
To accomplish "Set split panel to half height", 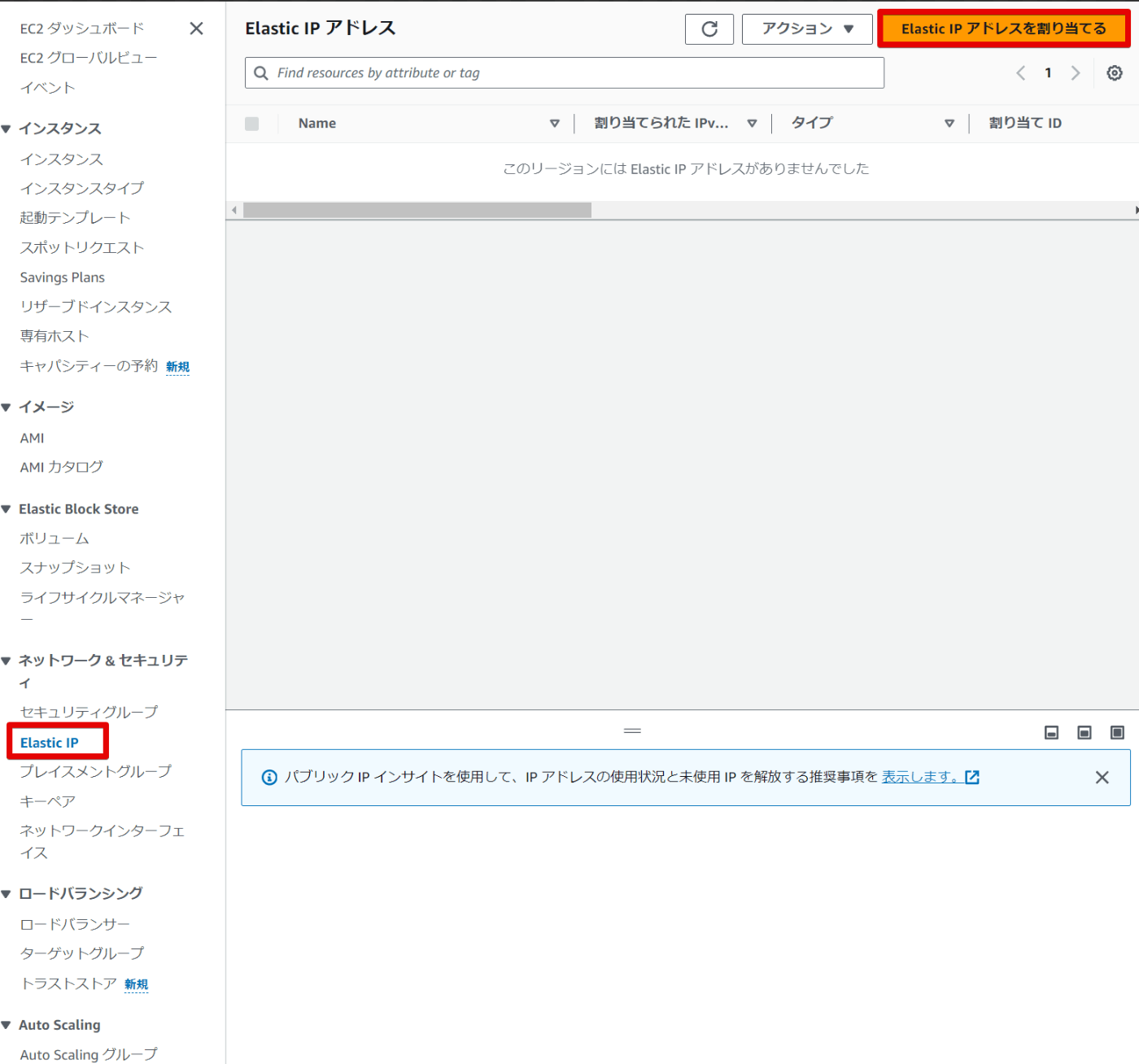I will (1084, 733).
